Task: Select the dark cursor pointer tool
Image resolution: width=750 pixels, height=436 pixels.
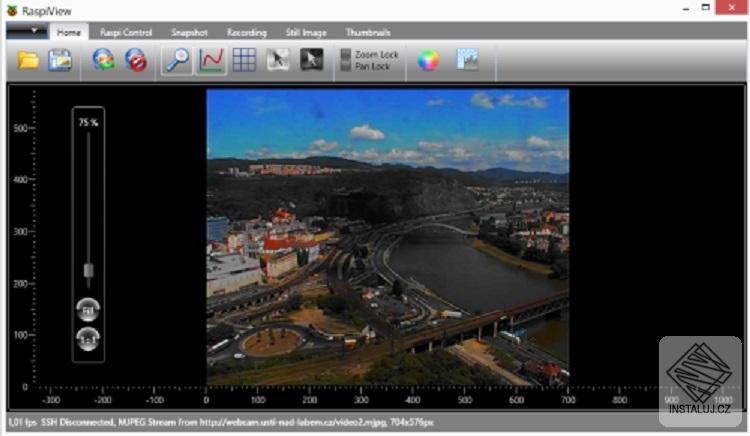Action: point(311,60)
